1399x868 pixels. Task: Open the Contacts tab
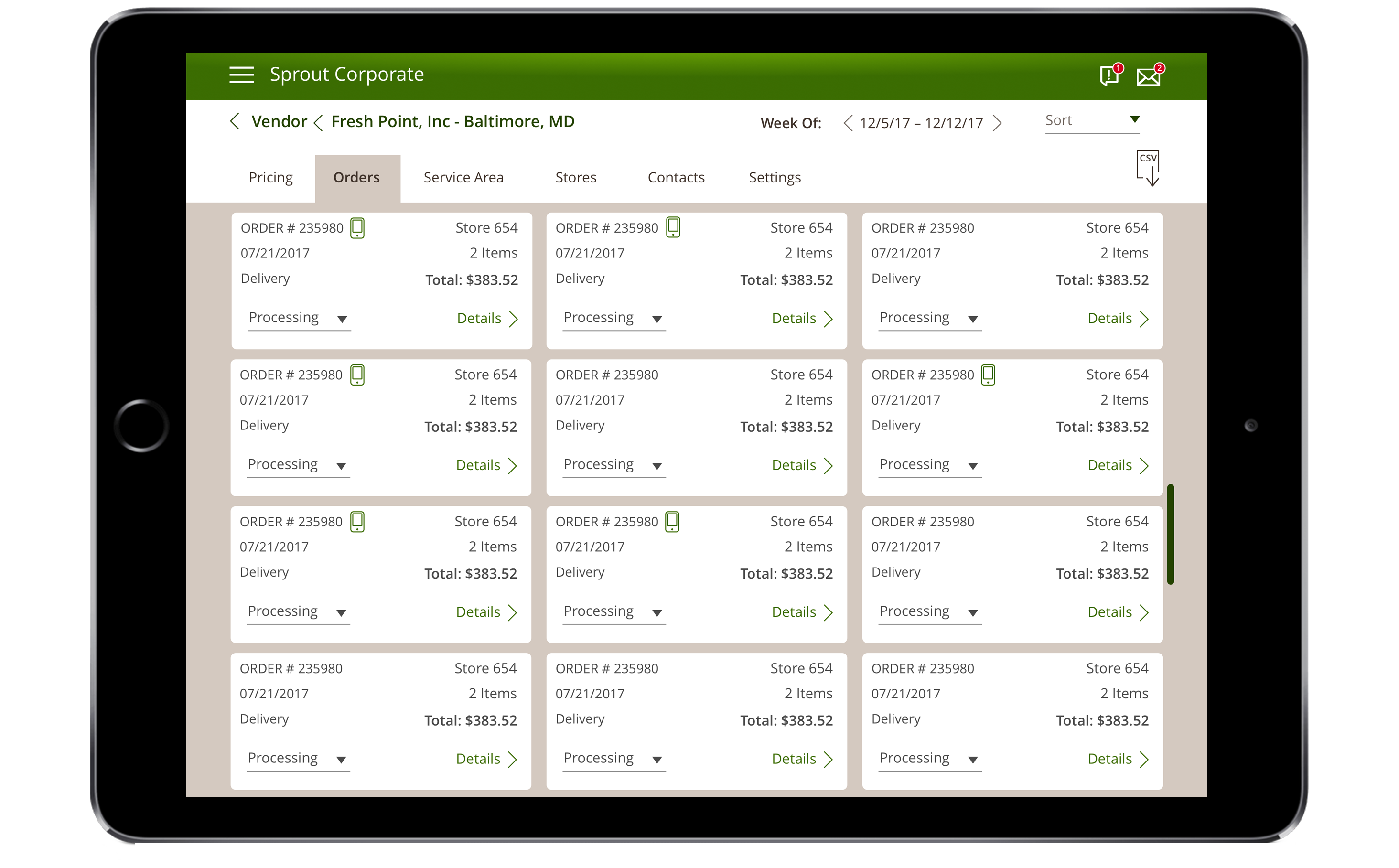pos(676,178)
